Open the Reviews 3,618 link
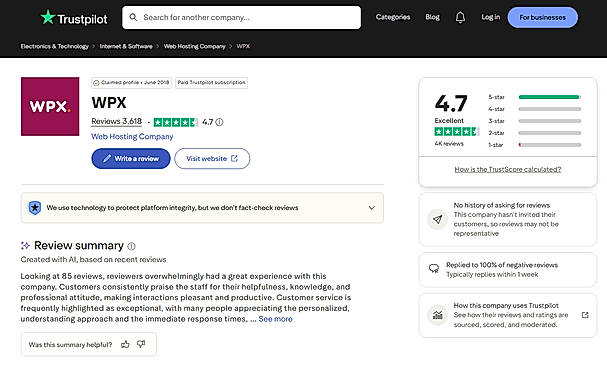Screen dimensions: 607x368 pyautogui.click(x=117, y=122)
